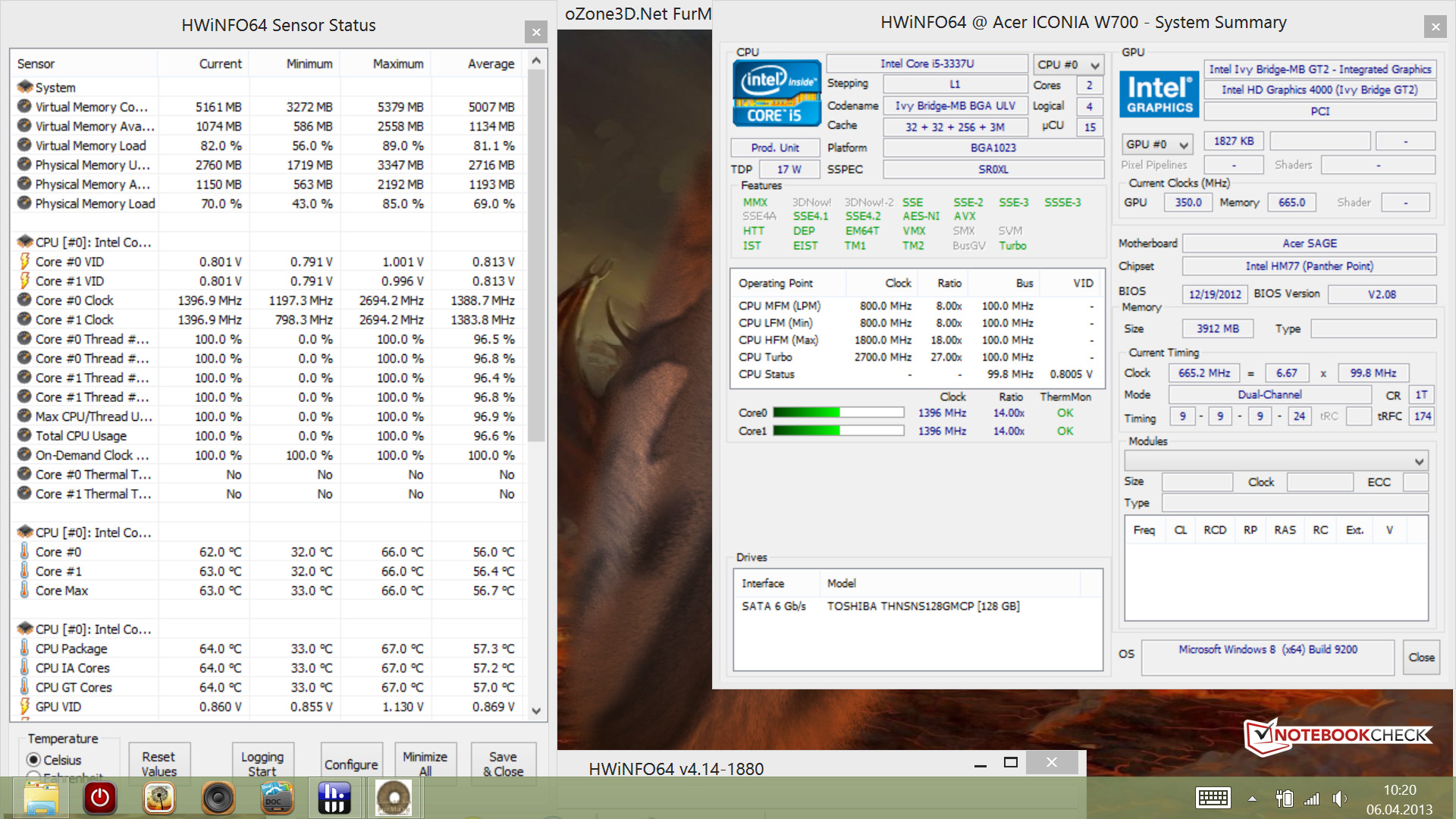Click the red power icon in taskbar
The height and width of the screenshot is (819, 1456).
100,798
